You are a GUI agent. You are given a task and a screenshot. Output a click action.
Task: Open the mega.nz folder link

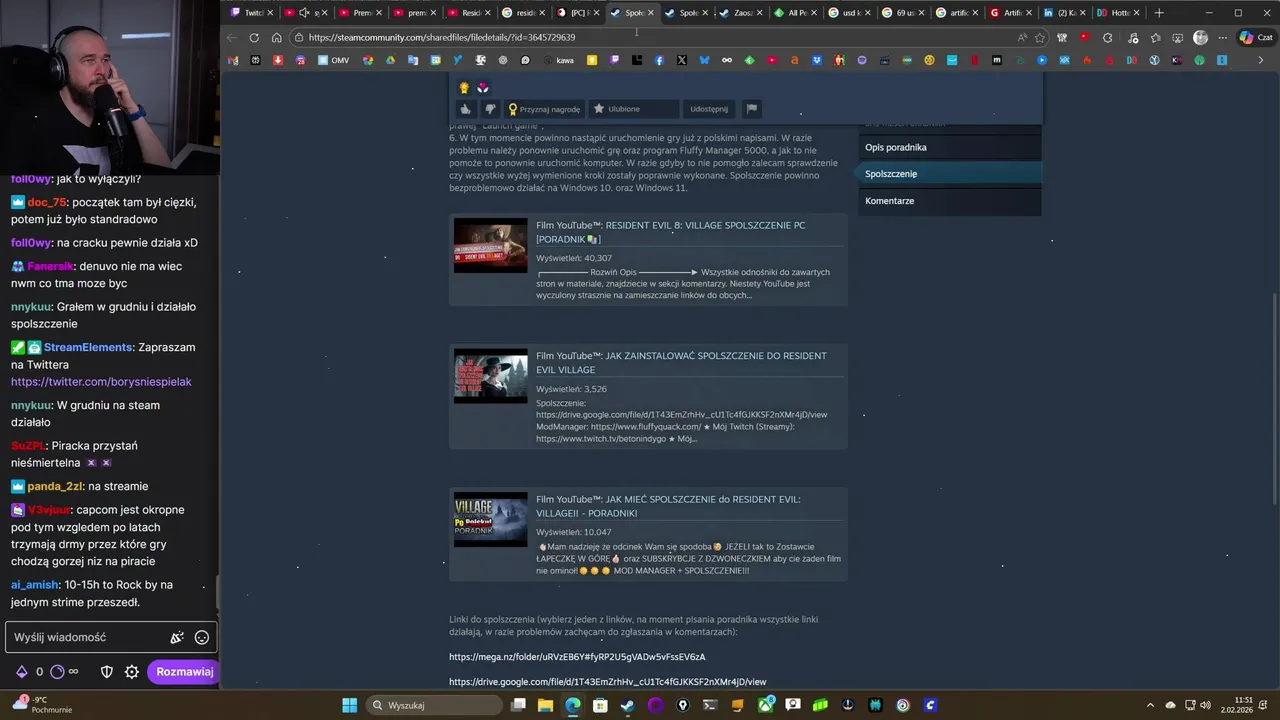(x=577, y=657)
